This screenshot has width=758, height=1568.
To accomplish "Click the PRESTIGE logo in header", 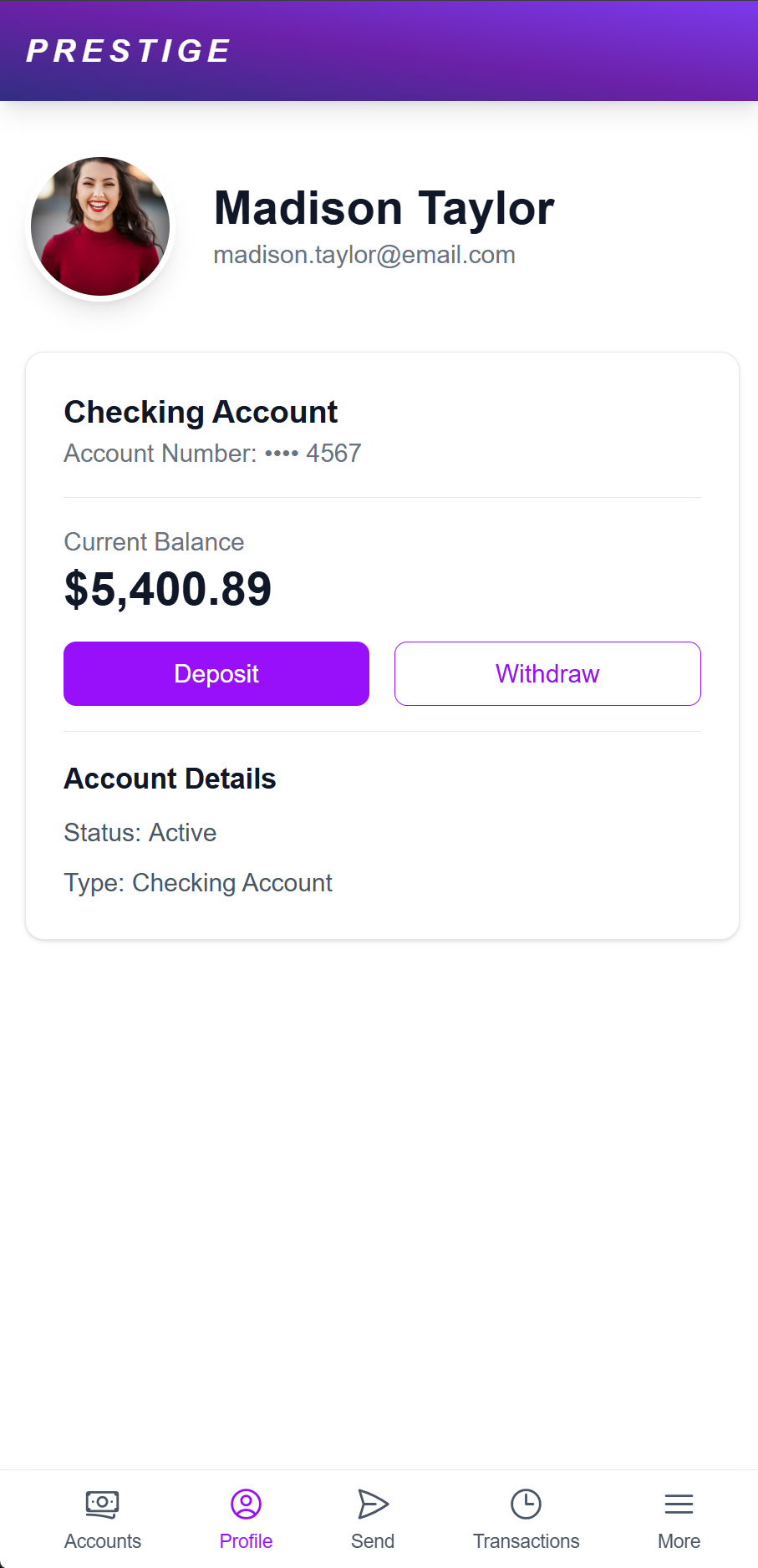I will 129,51.
